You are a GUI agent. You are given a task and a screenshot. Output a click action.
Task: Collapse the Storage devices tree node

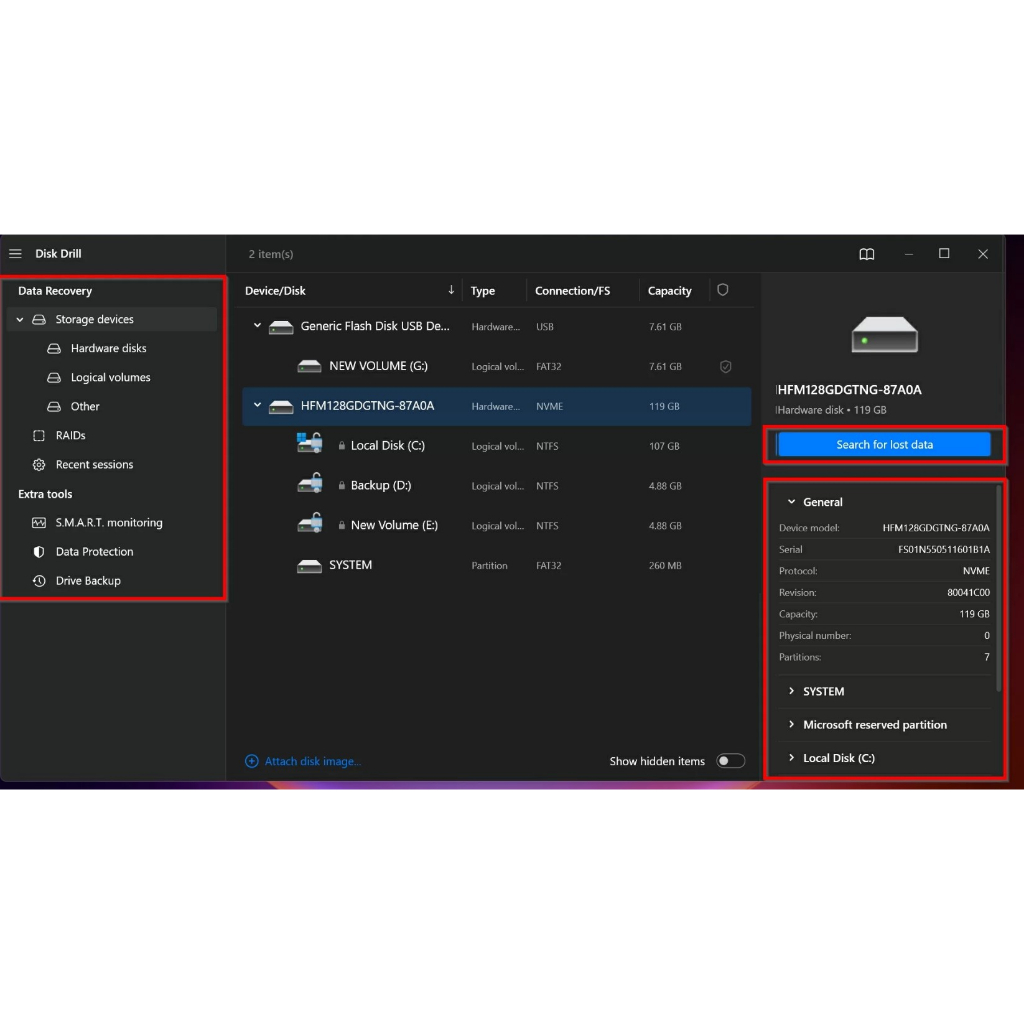[x=20, y=320]
